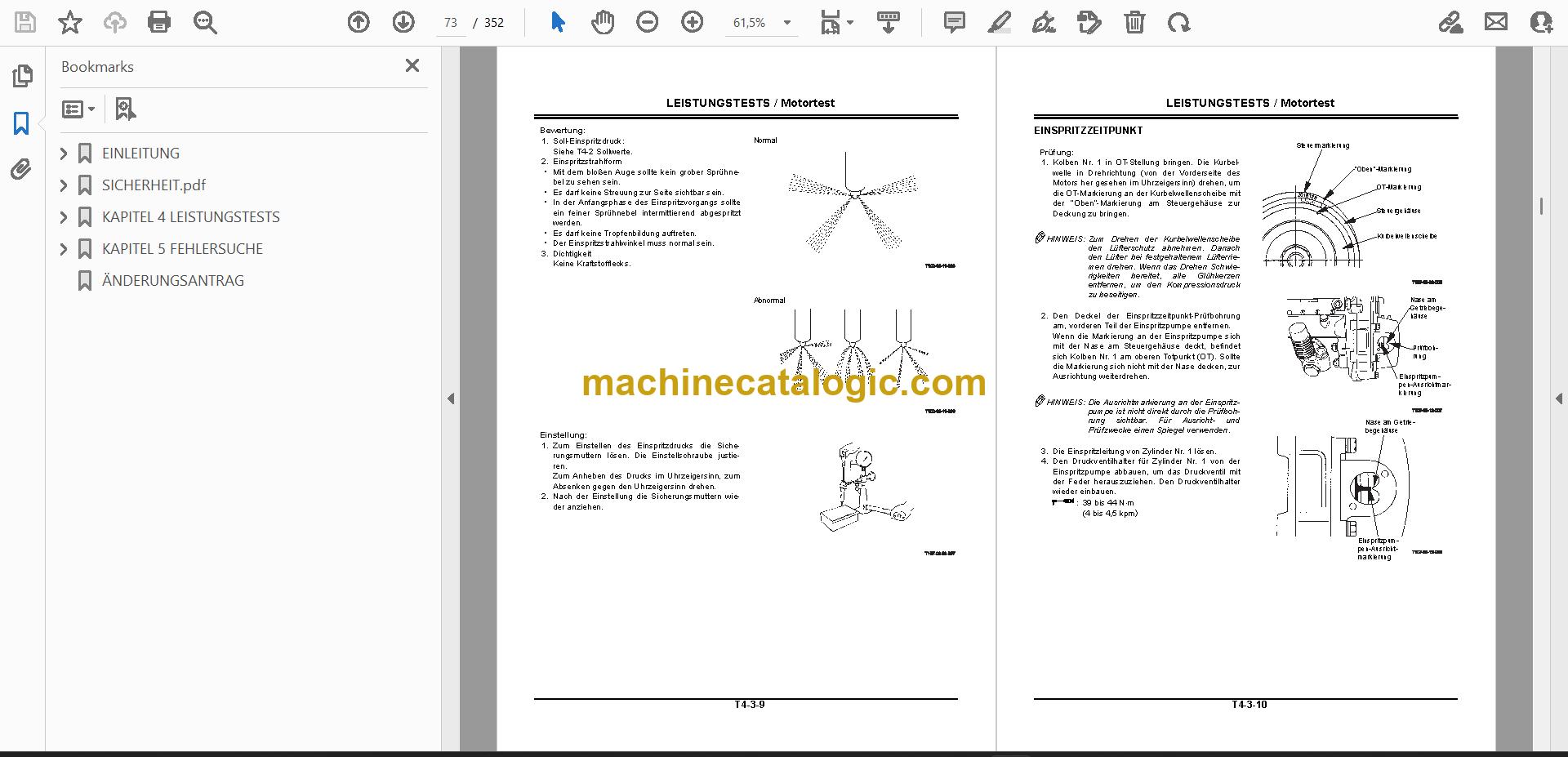The height and width of the screenshot is (757, 1568).
Task: Expand the EINLEITUNG bookmark
Action: click(64, 153)
